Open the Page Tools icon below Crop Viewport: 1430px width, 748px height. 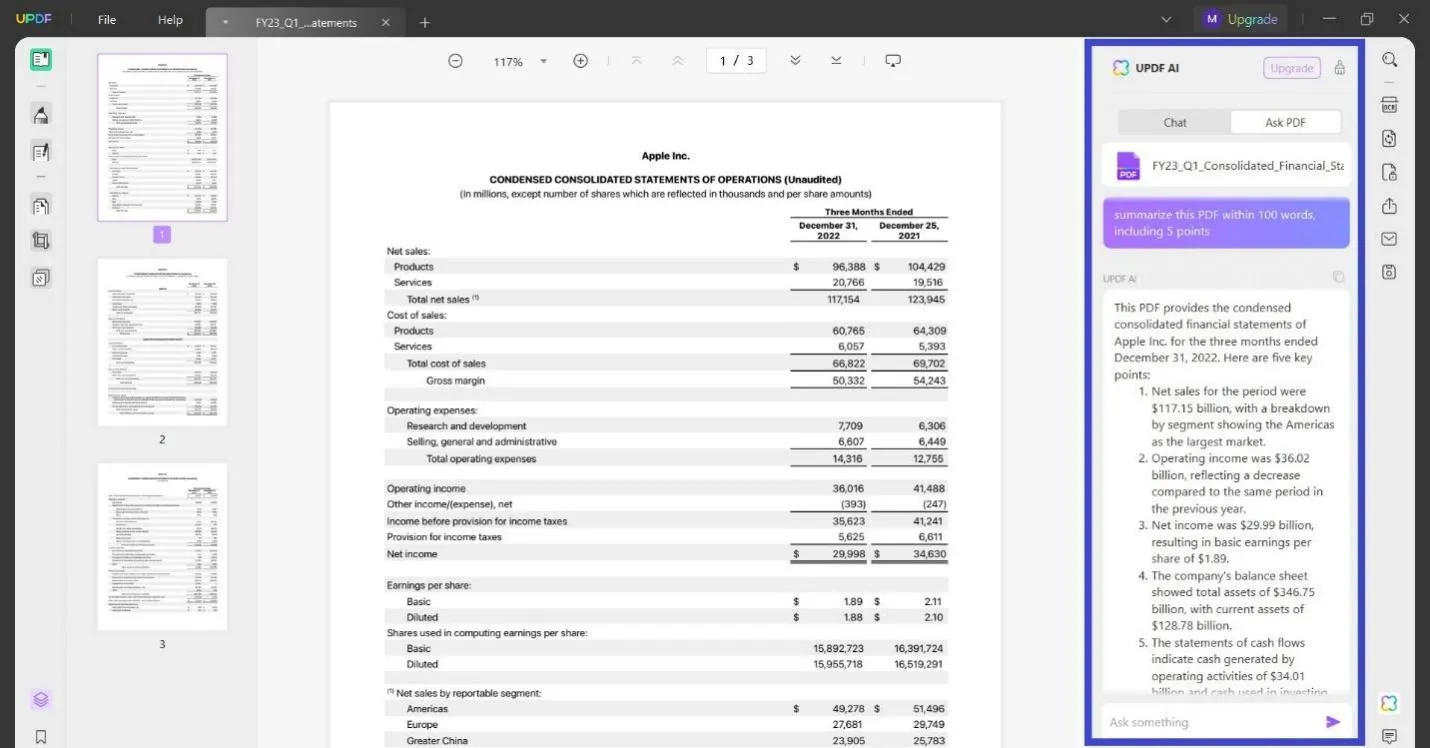click(41, 278)
